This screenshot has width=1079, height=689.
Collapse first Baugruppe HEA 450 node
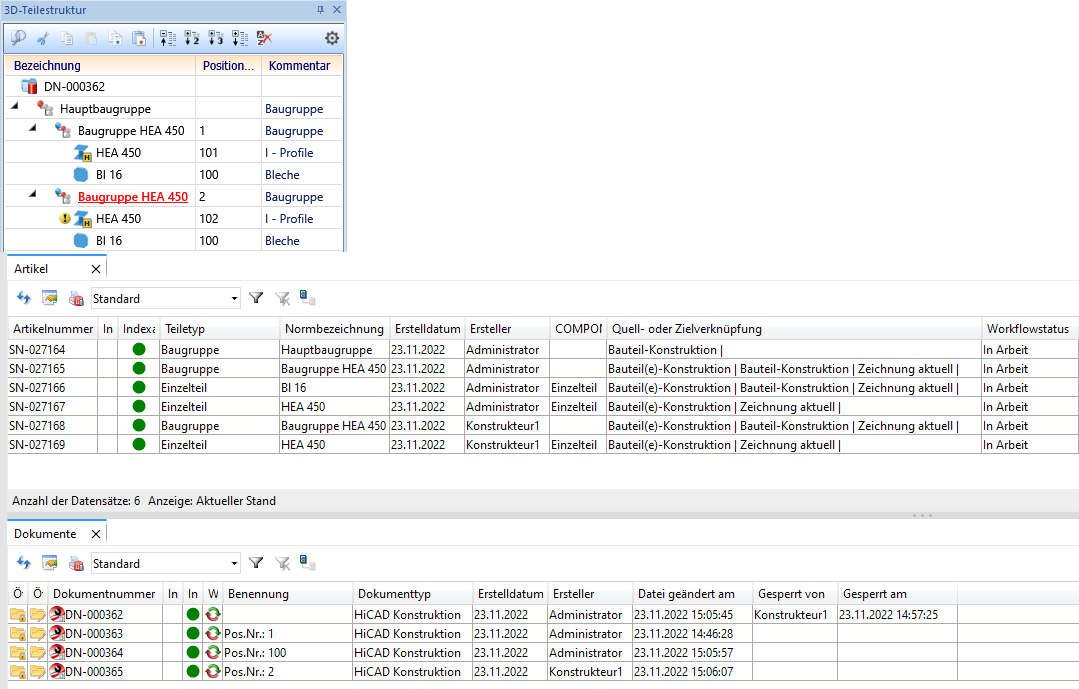(x=32, y=130)
